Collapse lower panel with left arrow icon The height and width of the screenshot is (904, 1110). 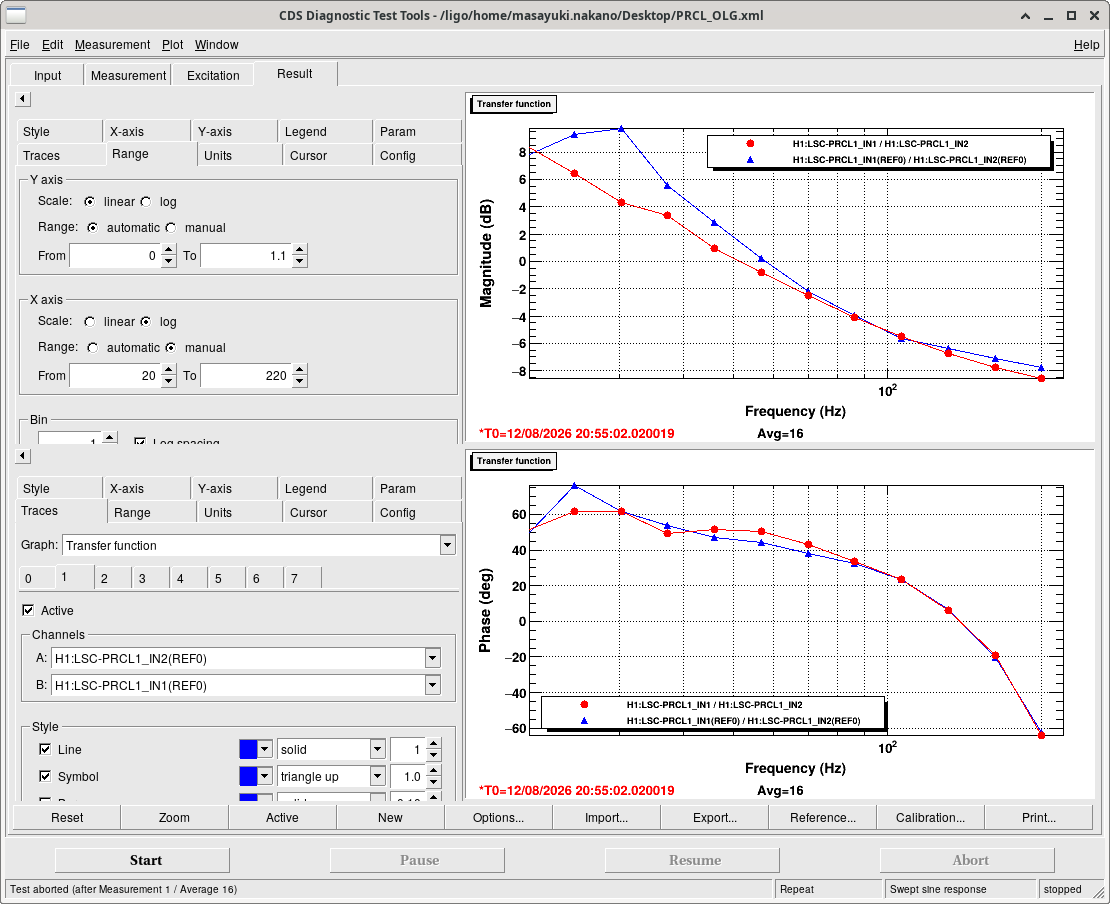[x=23, y=456]
